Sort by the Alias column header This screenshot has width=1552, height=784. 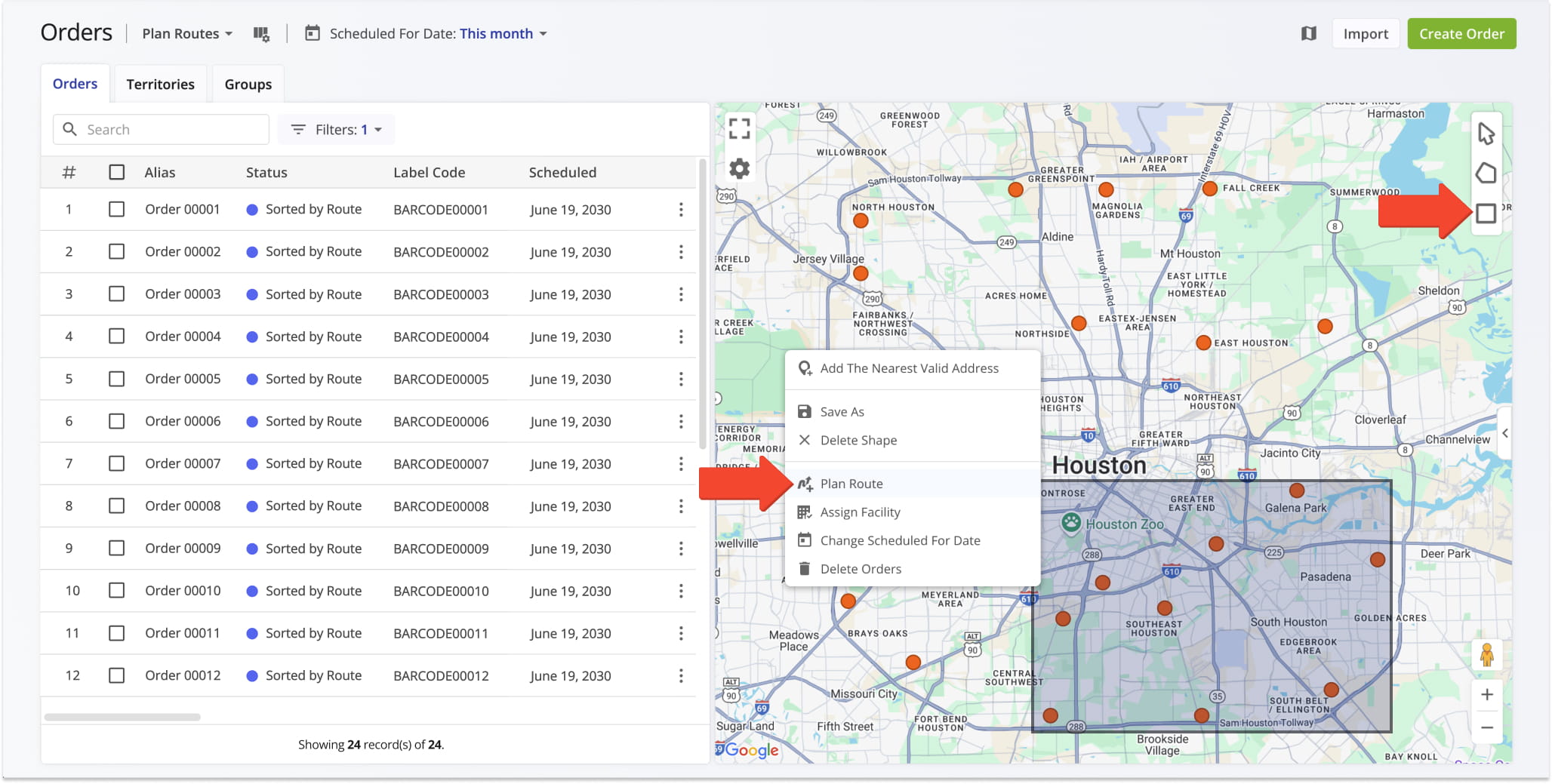tap(160, 172)
